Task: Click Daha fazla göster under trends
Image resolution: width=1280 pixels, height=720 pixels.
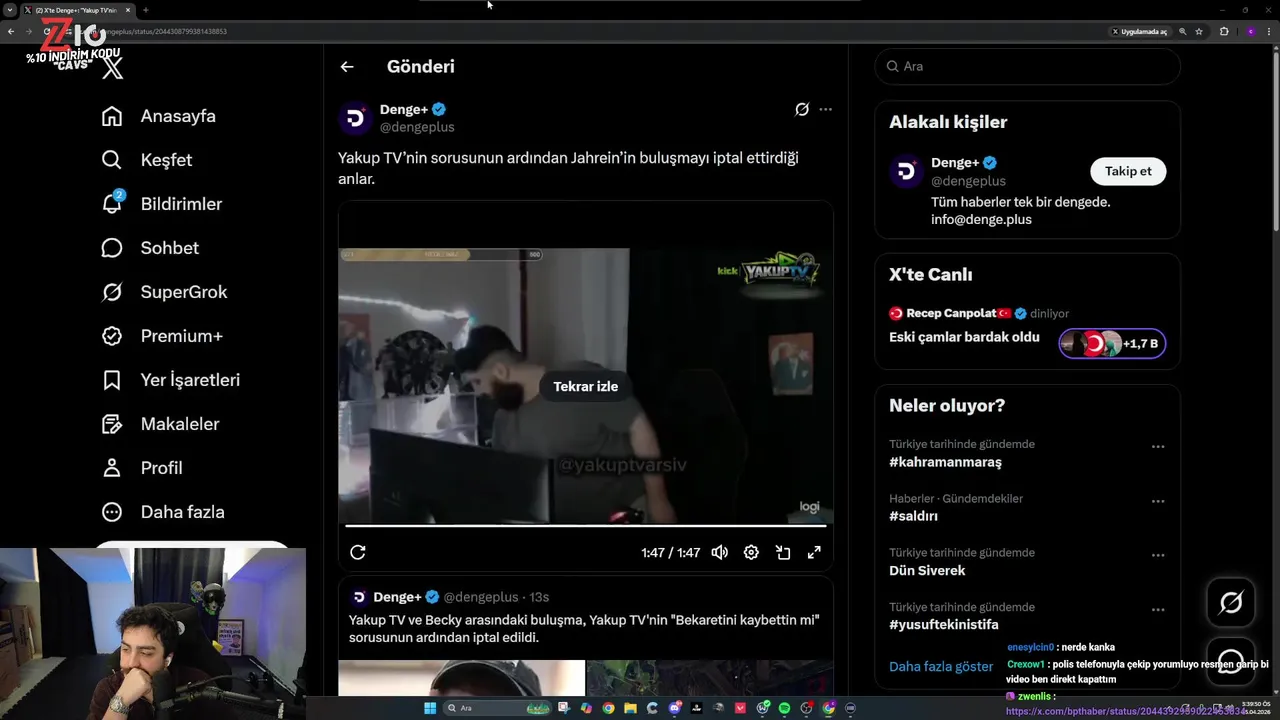Action: click(941, 667)
